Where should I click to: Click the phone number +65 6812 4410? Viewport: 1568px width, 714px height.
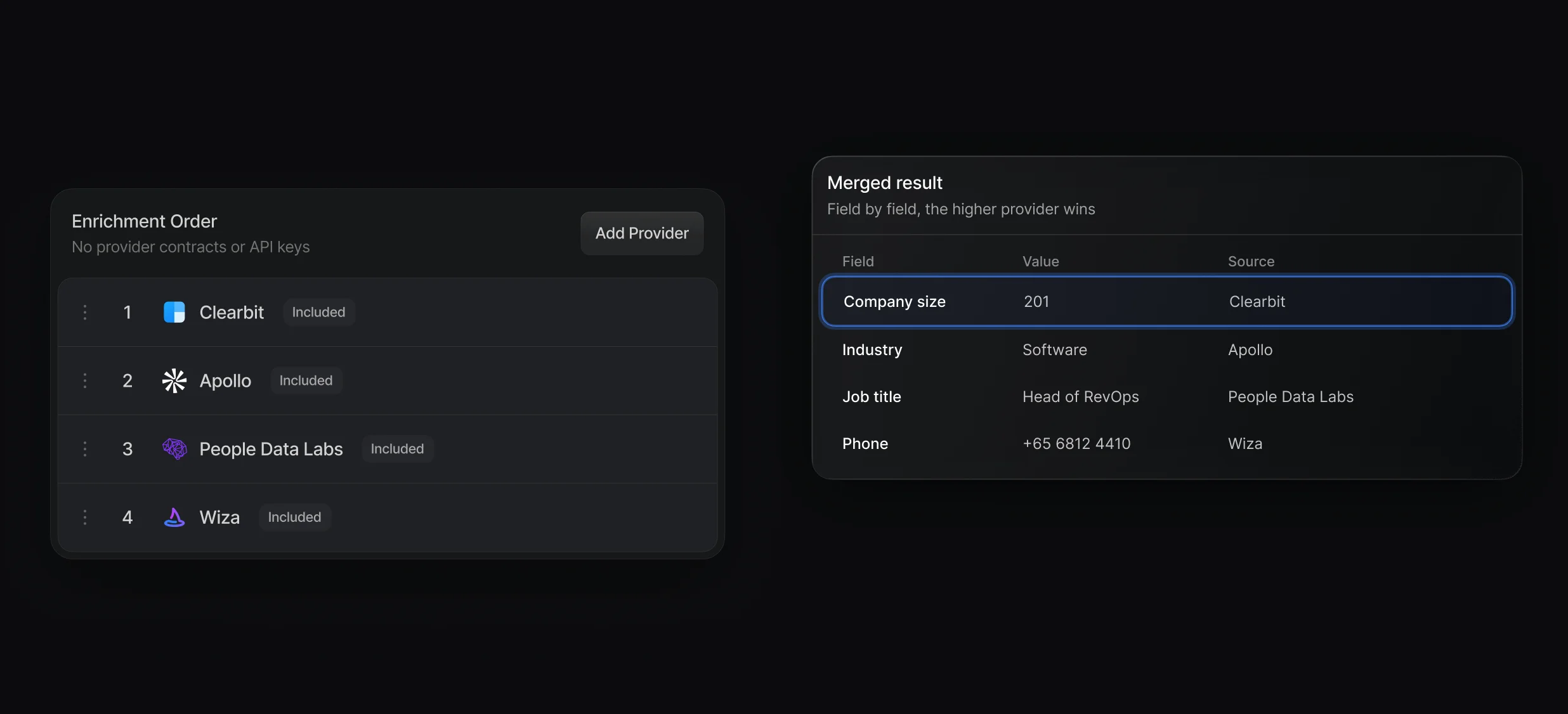tap(1076, 444)
